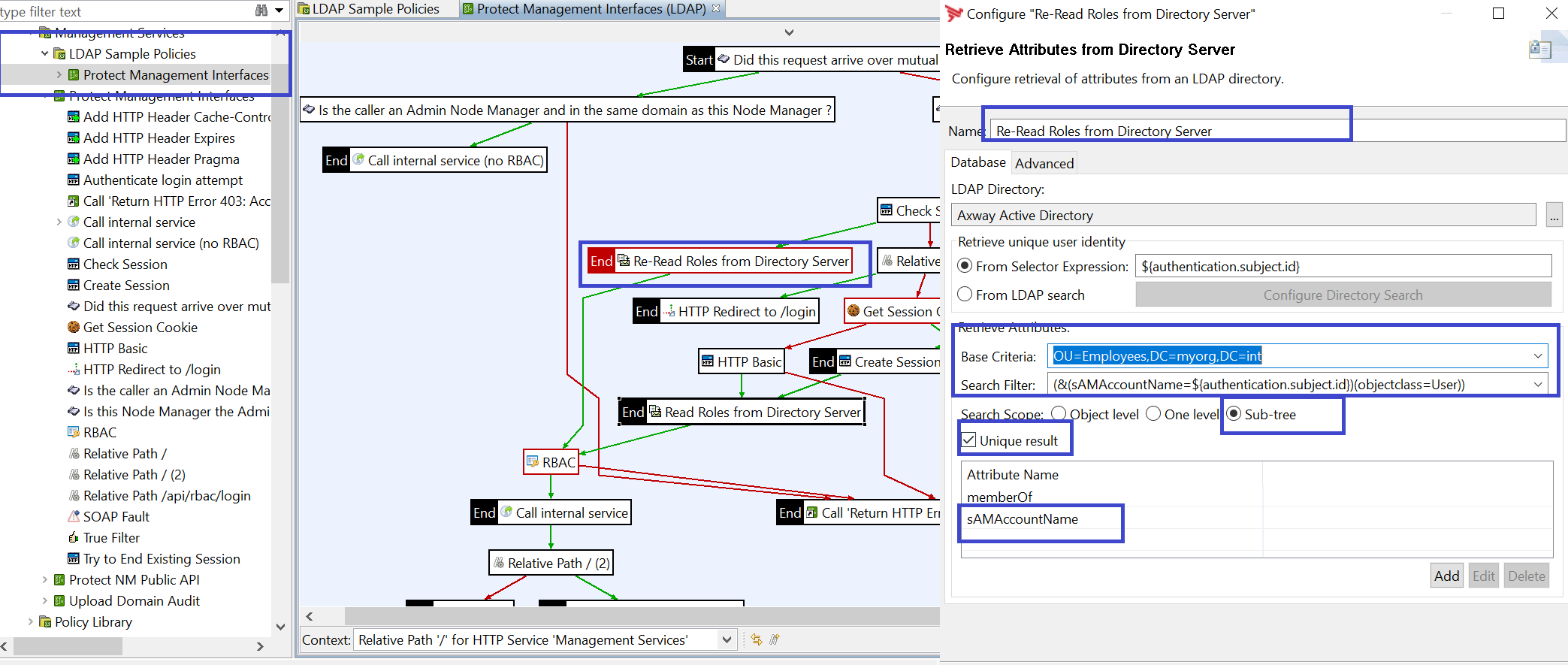
Task: Click the binoculars search icon in the filter bar
Action: [261, 11]
